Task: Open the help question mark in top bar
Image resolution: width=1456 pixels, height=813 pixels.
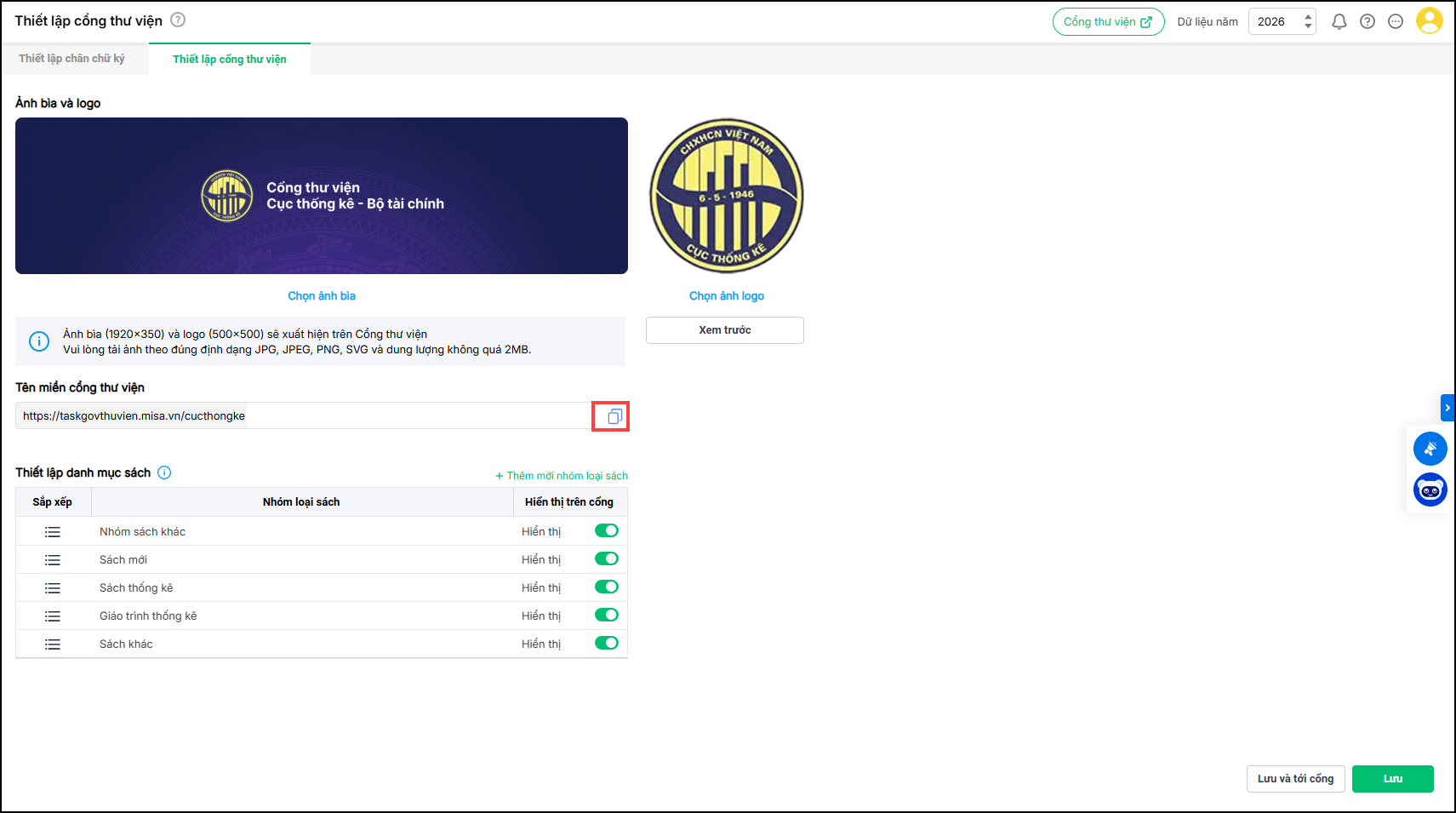Action: pyautogui.click(x=1367, y=21)
